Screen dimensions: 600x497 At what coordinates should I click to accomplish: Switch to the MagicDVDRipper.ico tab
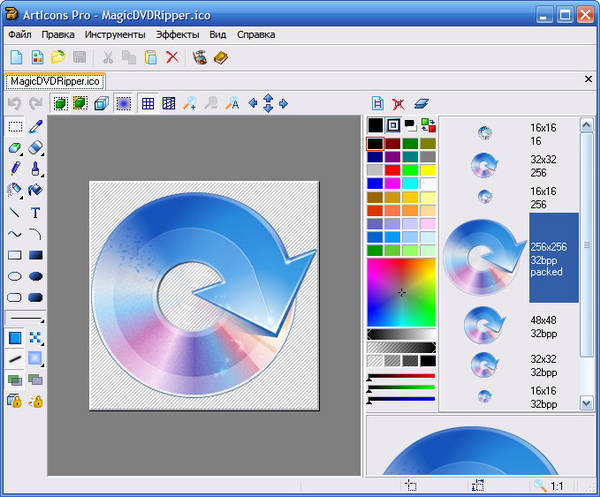55,80
